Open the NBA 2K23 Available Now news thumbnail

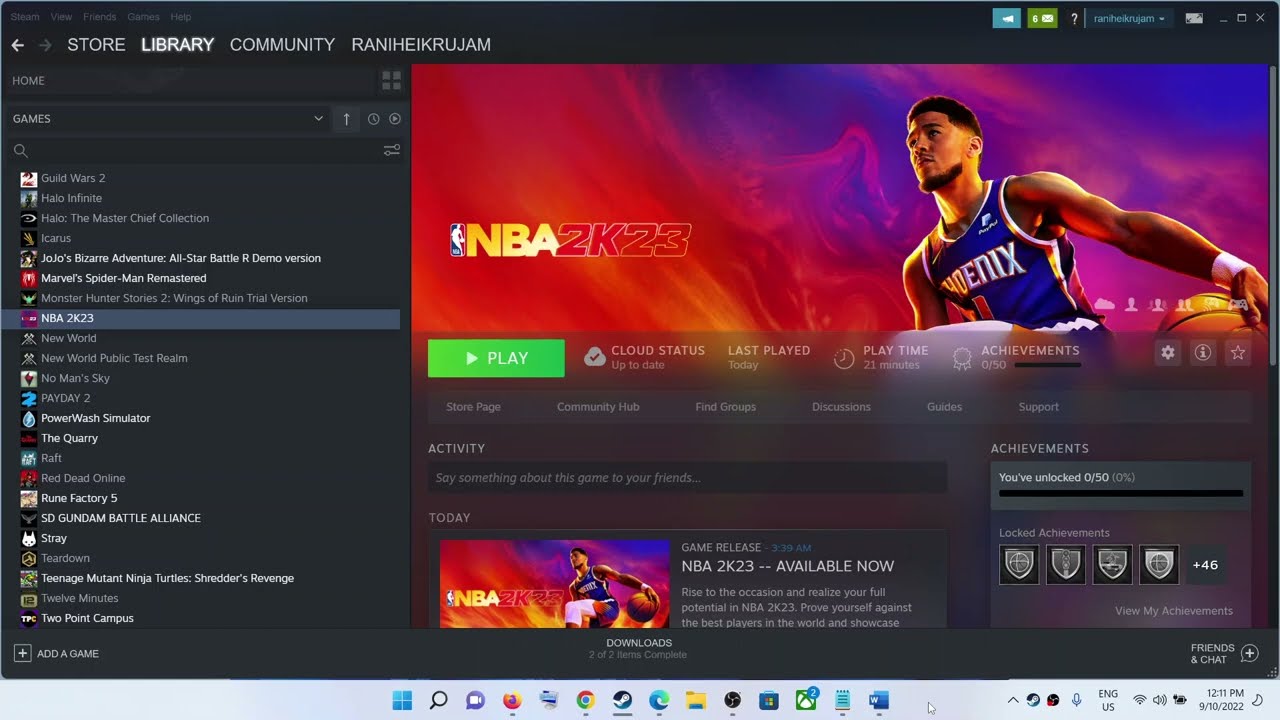tap(555, 584)
